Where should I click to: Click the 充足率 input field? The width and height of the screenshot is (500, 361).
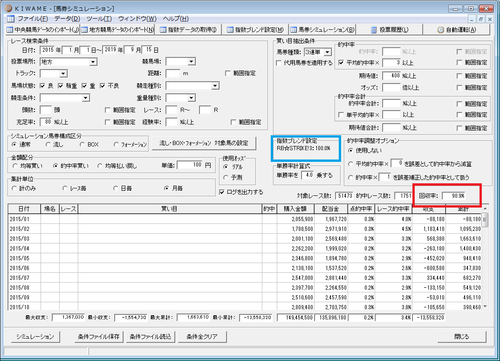click(x=46, y=122)
